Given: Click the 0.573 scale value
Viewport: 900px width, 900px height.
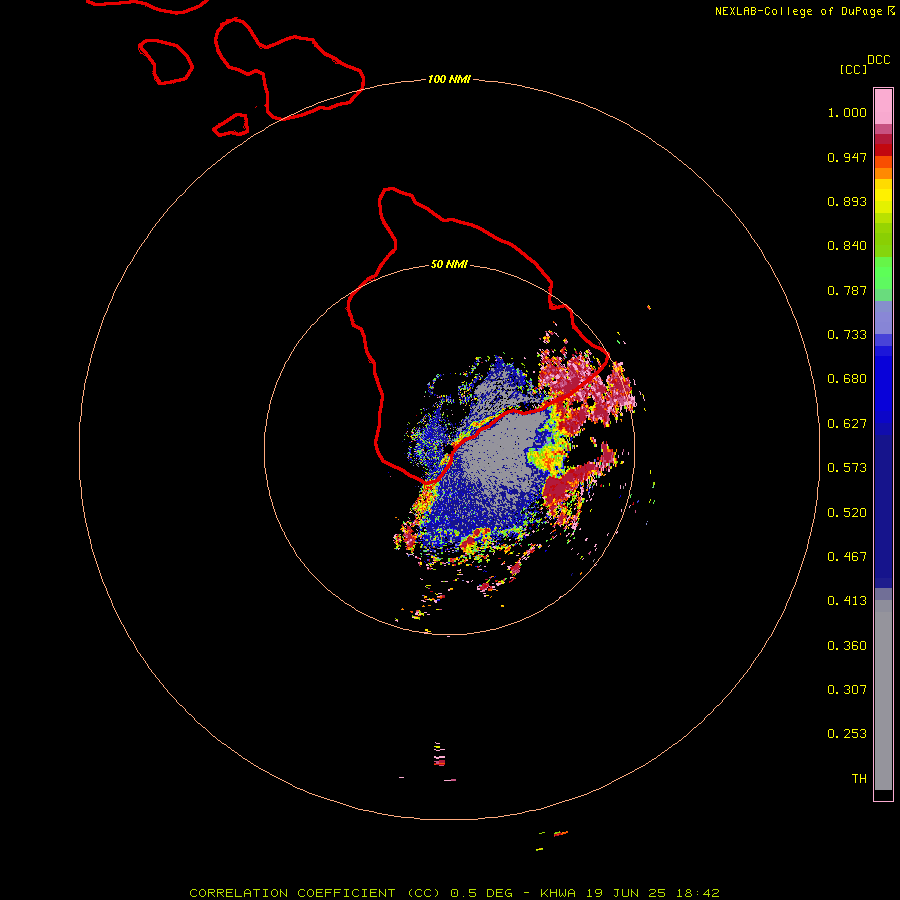Looking at the screenshot, I should click(847, 468).
